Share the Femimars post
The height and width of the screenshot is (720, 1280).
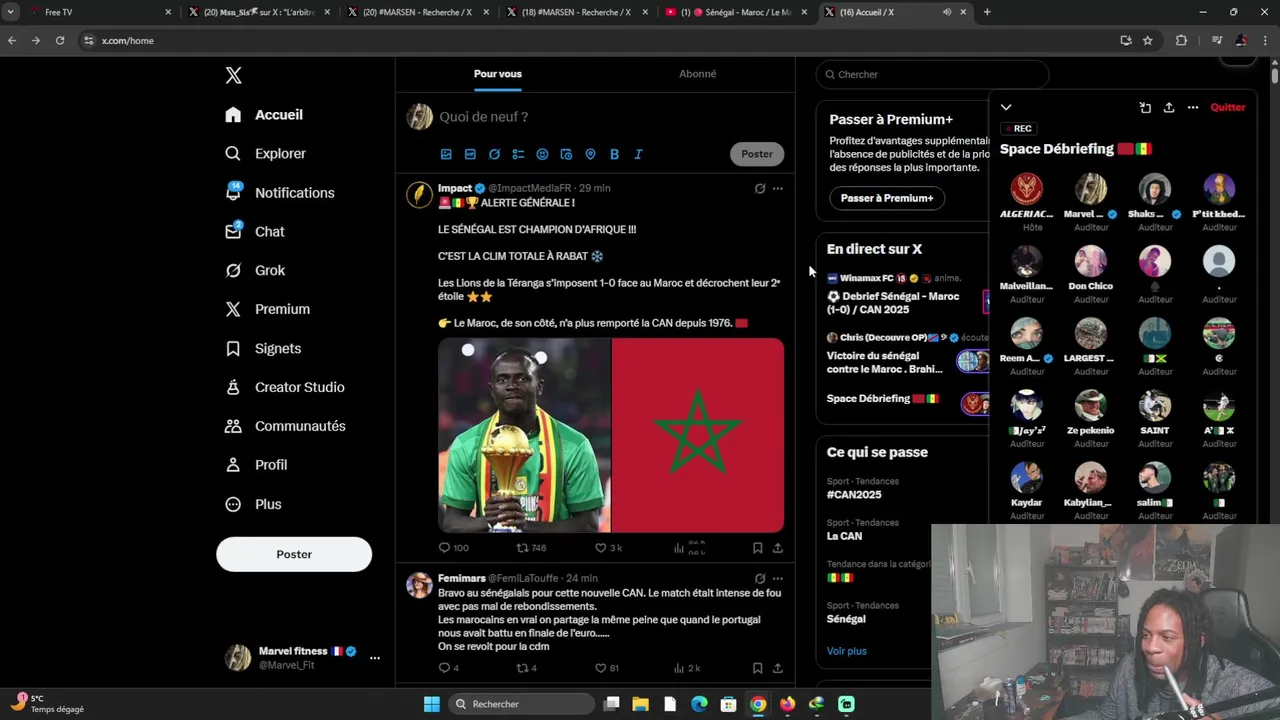pyautogui.click(x=778, y=668)
